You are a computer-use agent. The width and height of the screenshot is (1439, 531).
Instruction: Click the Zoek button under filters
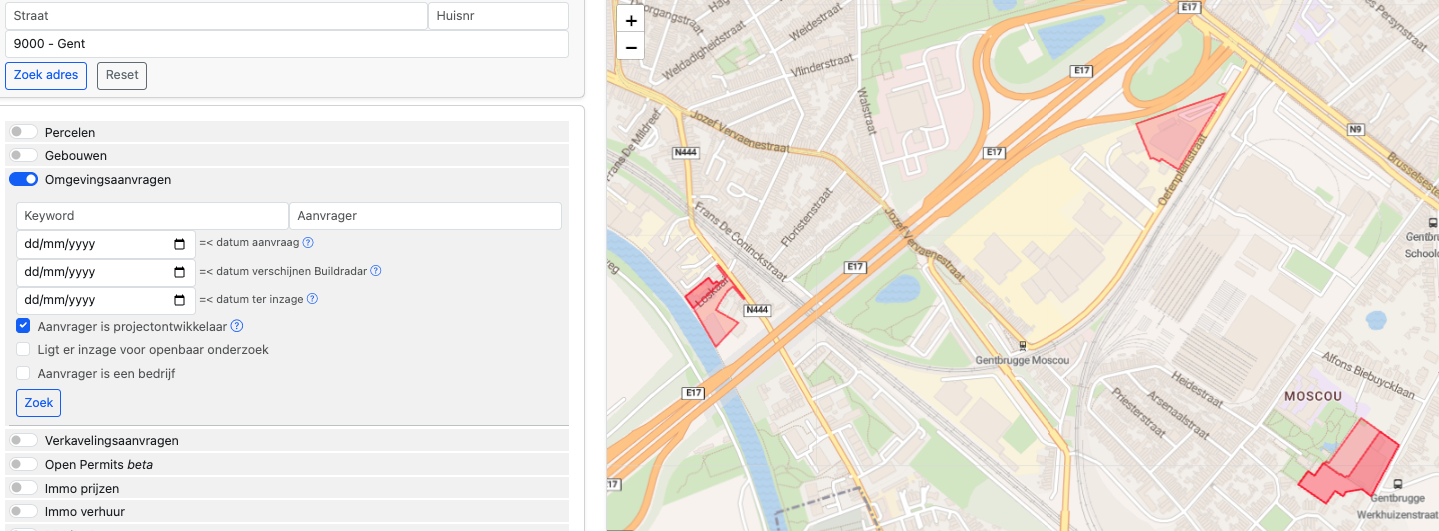coord(39,402)
